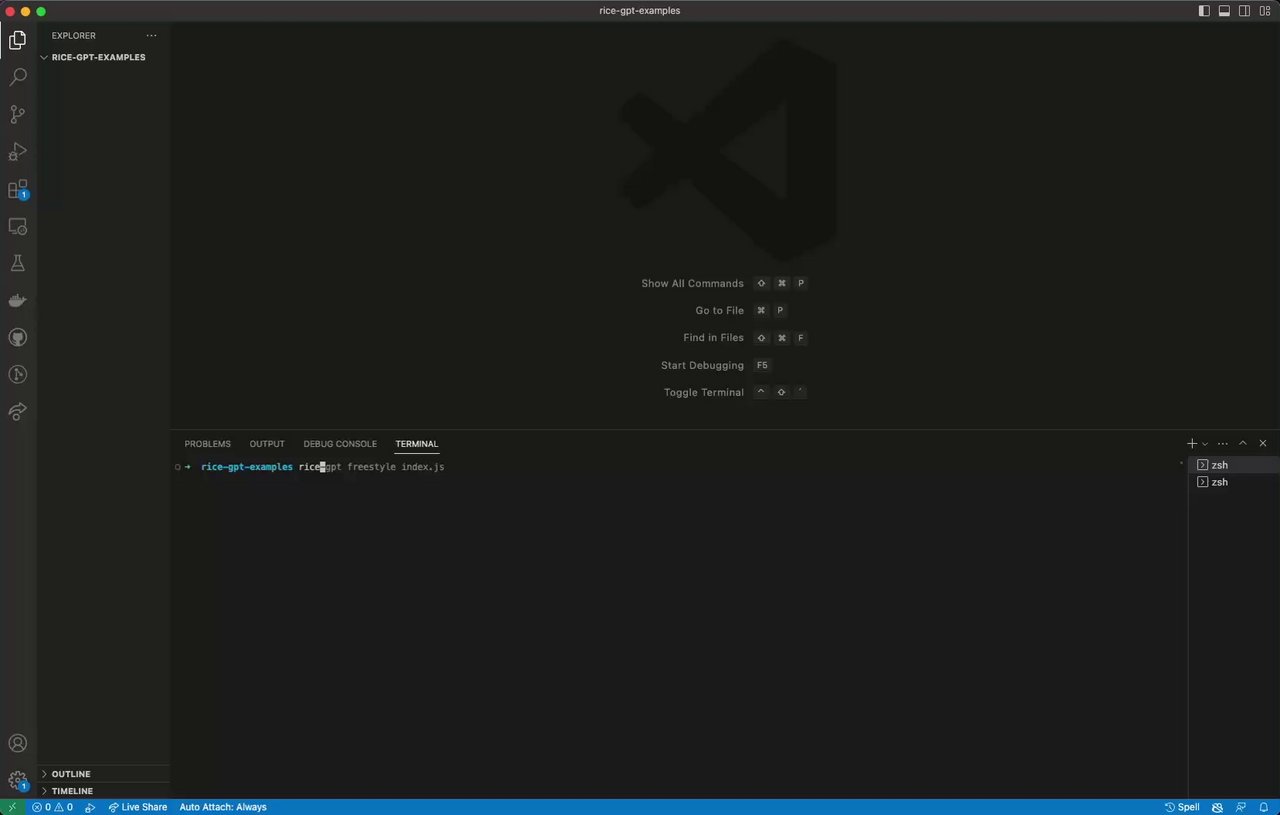Open the Live Share arrow icon in activity bar
Image resolution: width=1280 pixels, height=815 pixels.
click(18, 411)
